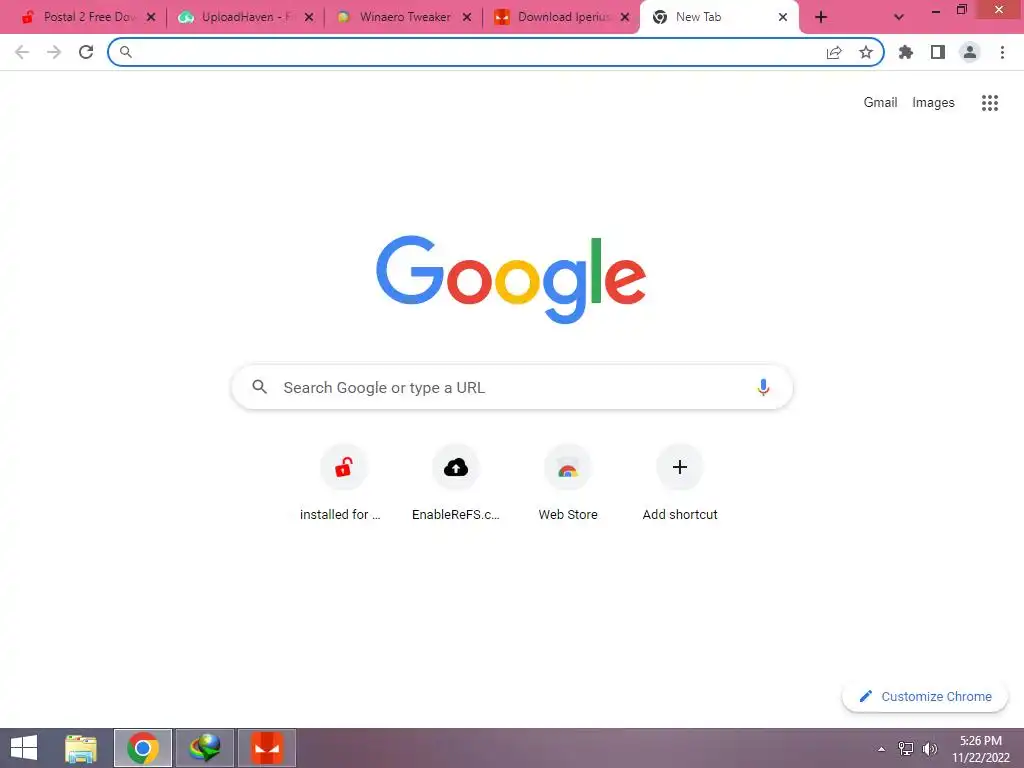Click the share this page icon

click(834, 52)
